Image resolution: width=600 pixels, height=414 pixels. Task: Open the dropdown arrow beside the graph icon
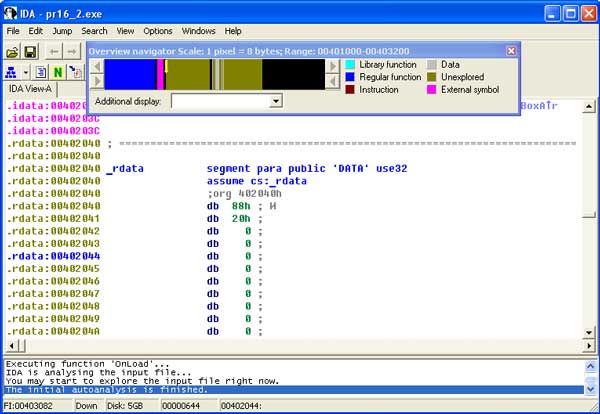(26, 72)
